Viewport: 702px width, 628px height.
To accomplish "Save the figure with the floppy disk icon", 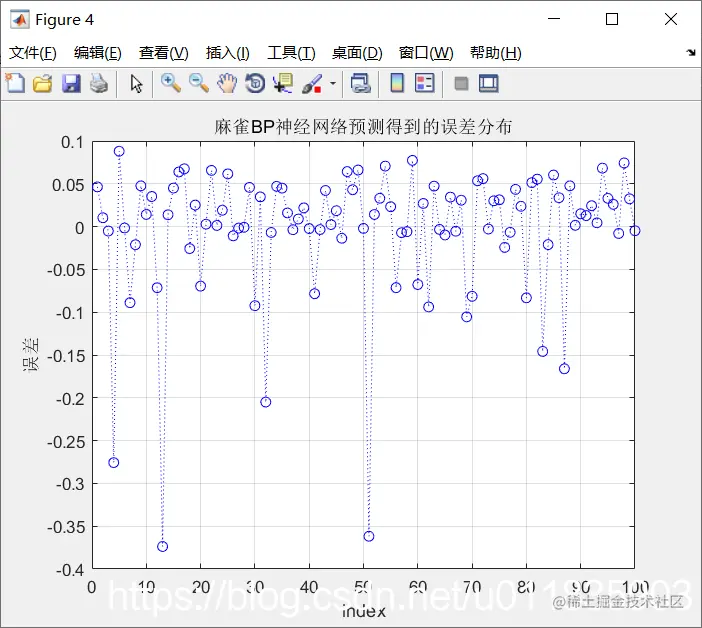I will click(71, 84).
